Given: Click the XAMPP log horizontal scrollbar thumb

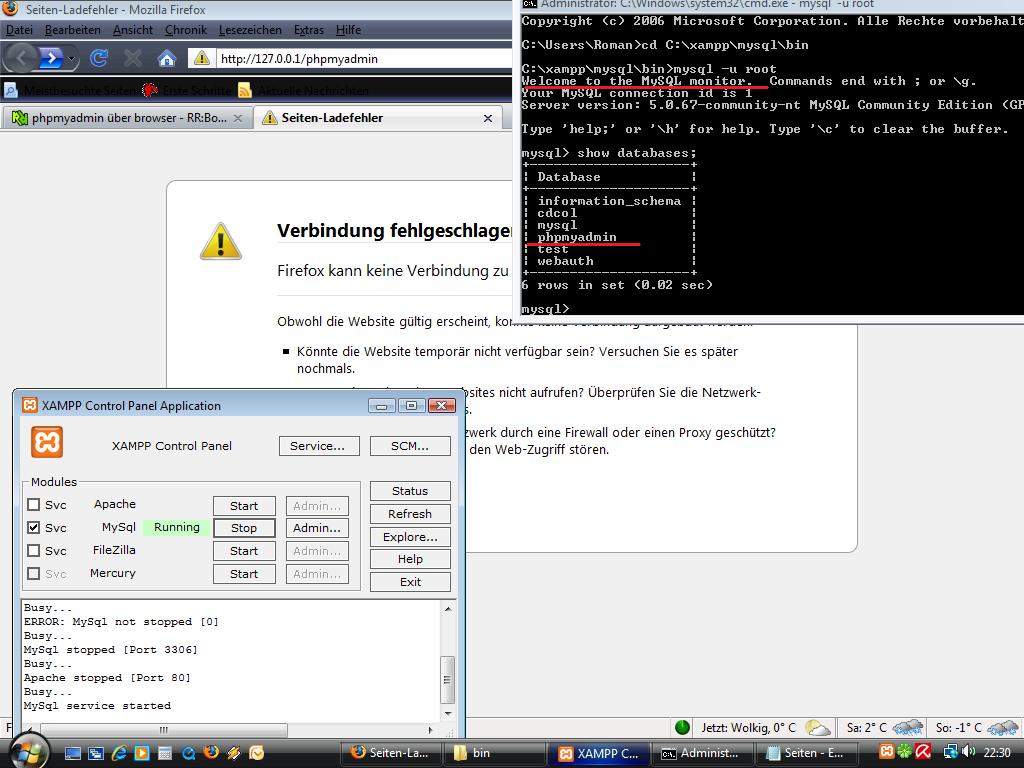Looking at the screenshot, I should click(163, 729).
